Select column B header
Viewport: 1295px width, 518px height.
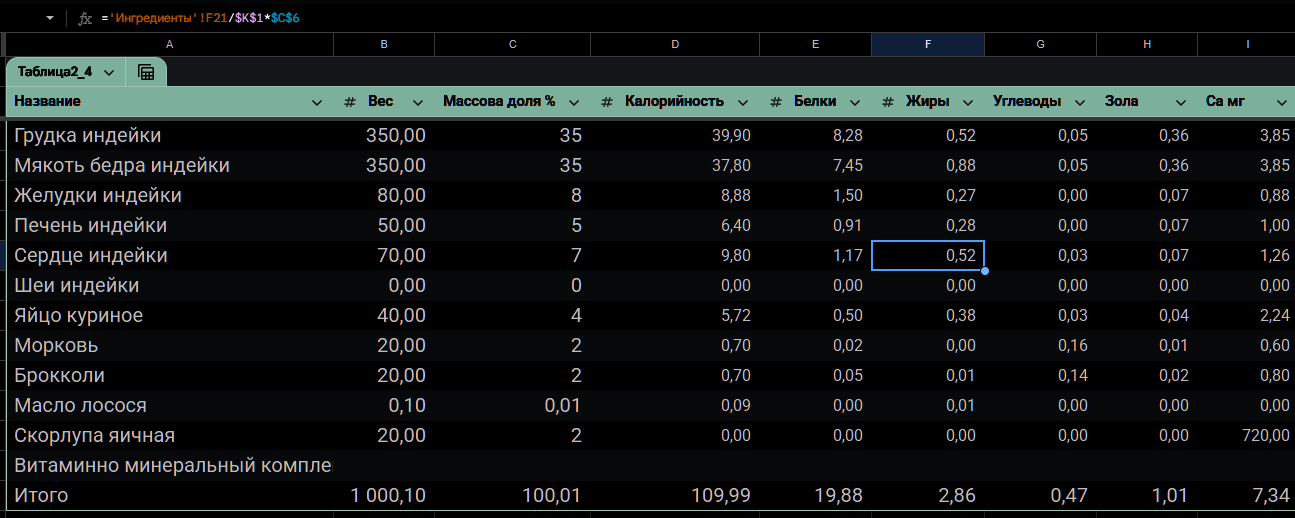pyautogui.click(x=384, y=44)
